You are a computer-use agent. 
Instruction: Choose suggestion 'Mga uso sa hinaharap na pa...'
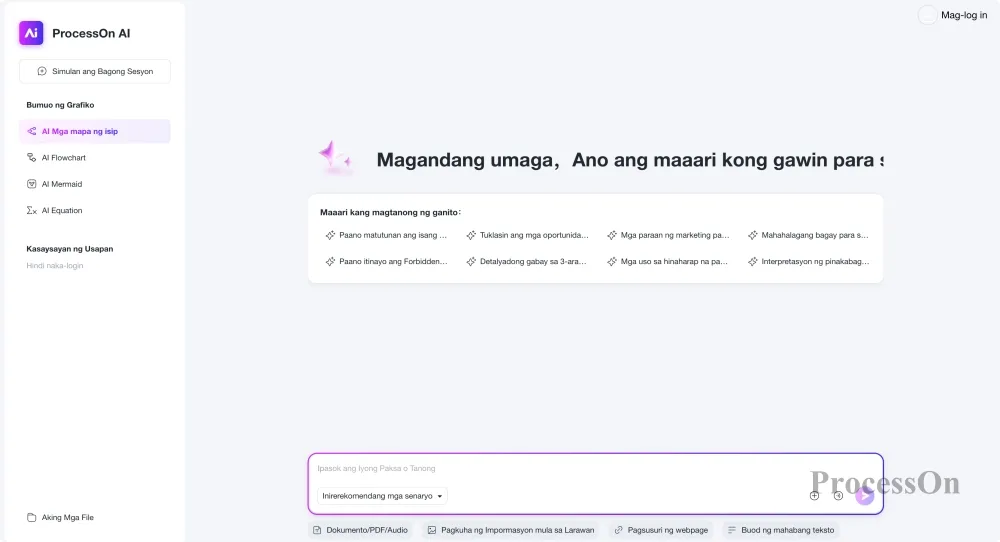tap(668, 261)
